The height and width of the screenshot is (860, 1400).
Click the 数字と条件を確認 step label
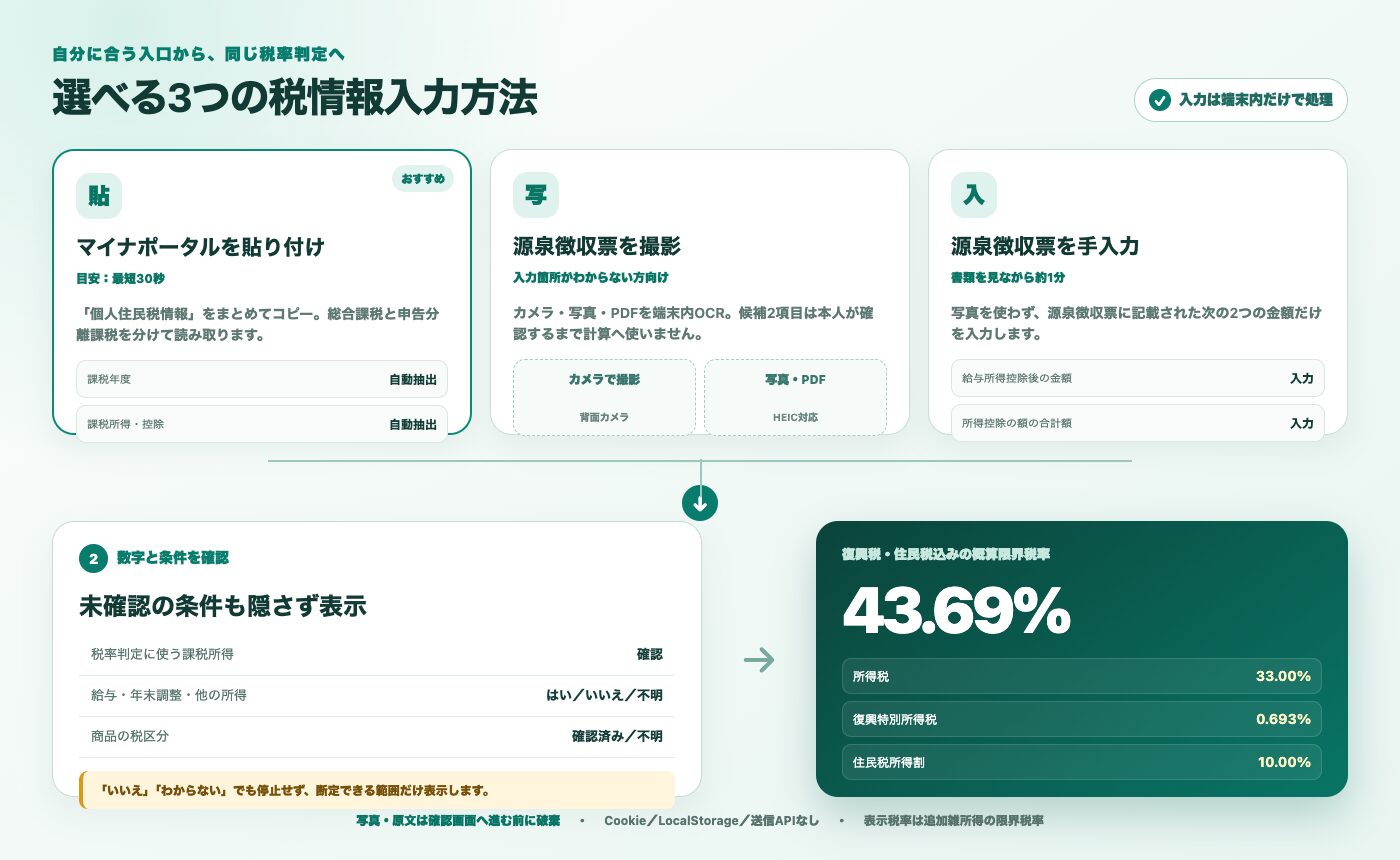tap(173, 558)
